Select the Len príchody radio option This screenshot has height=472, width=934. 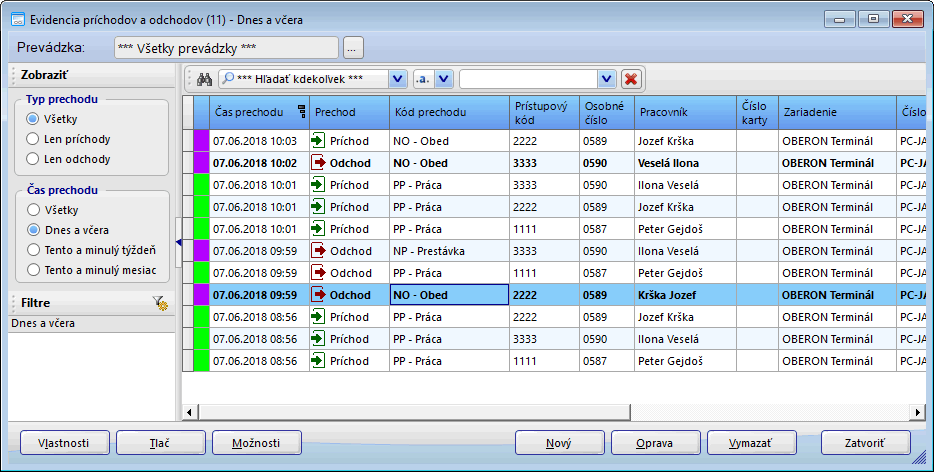33,139
